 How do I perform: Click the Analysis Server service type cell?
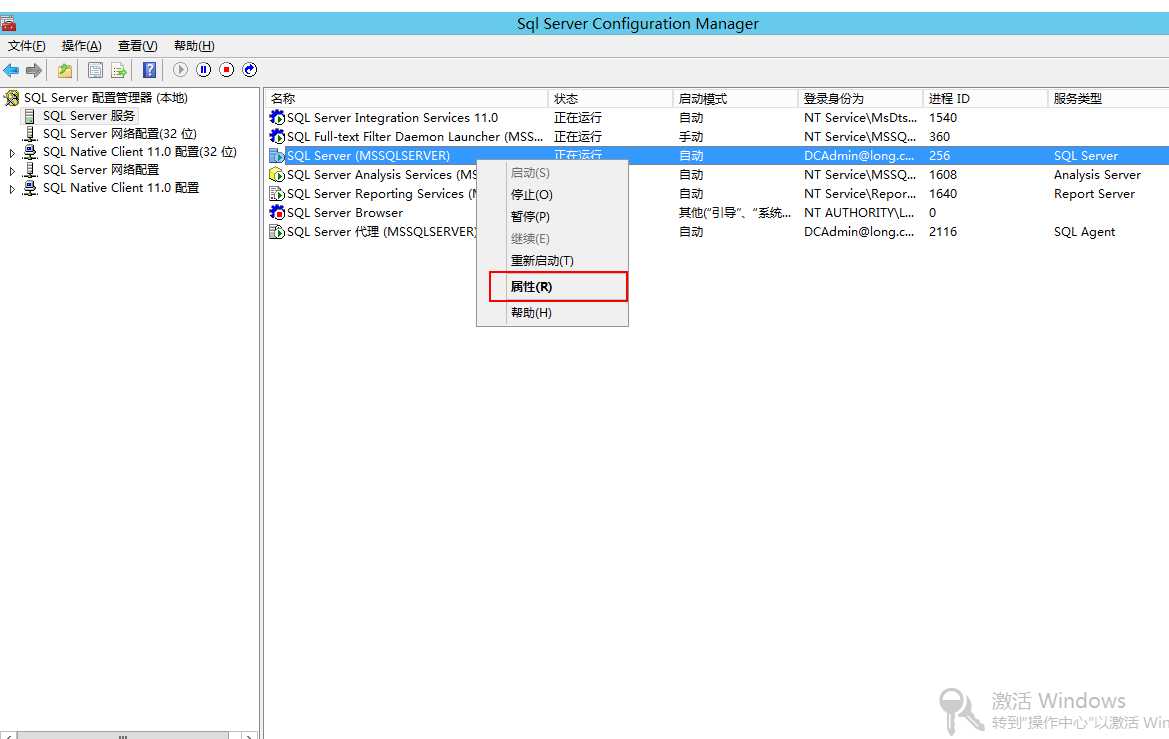coord(1097,174)
